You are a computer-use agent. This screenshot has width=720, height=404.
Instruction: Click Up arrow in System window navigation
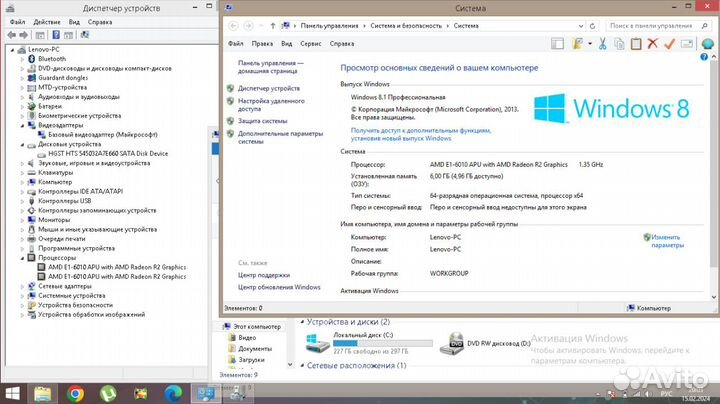[x=273, y=26]
